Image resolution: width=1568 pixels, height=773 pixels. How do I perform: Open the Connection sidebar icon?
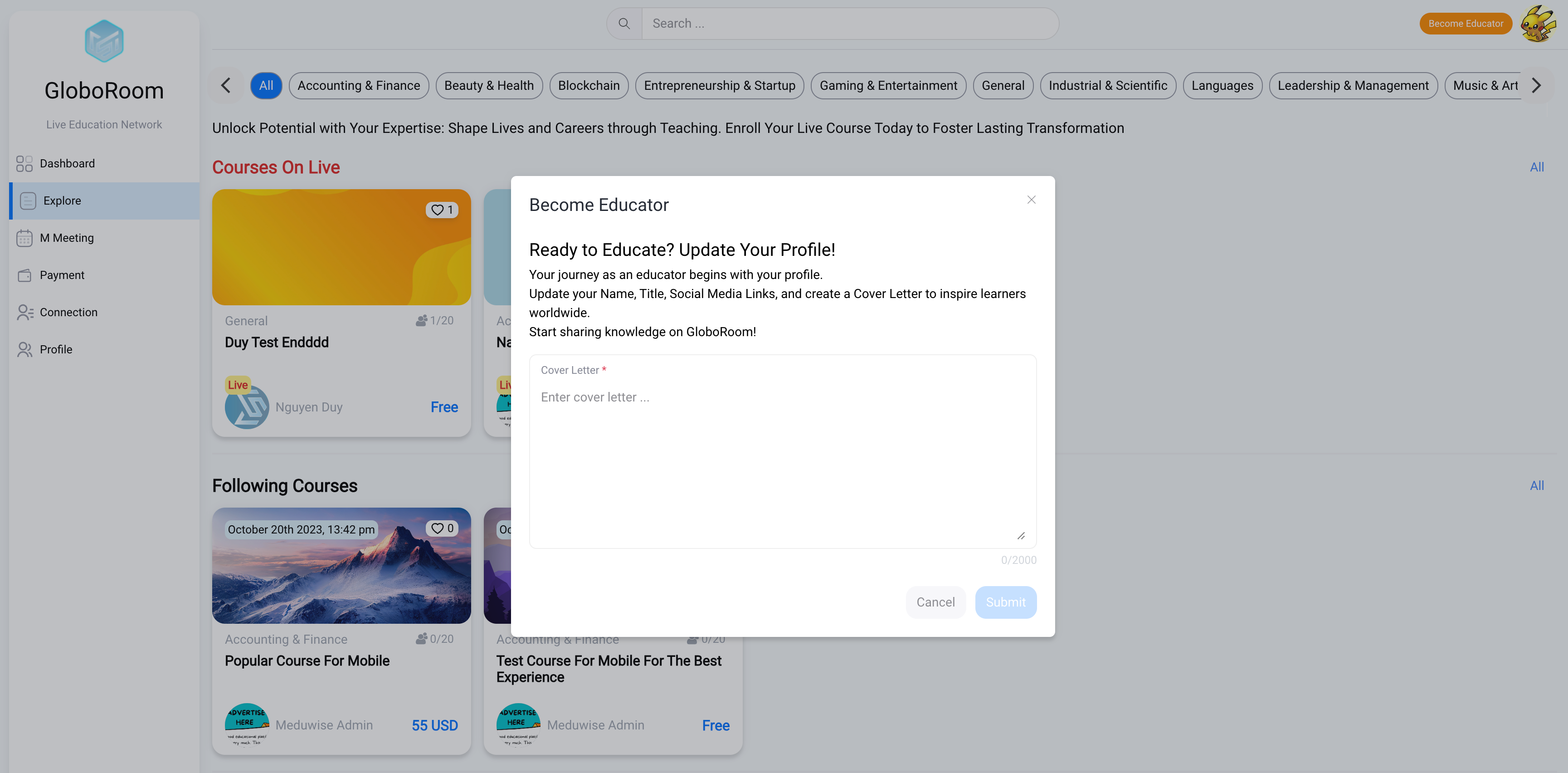pyautogui.click(x=24, y=313)
